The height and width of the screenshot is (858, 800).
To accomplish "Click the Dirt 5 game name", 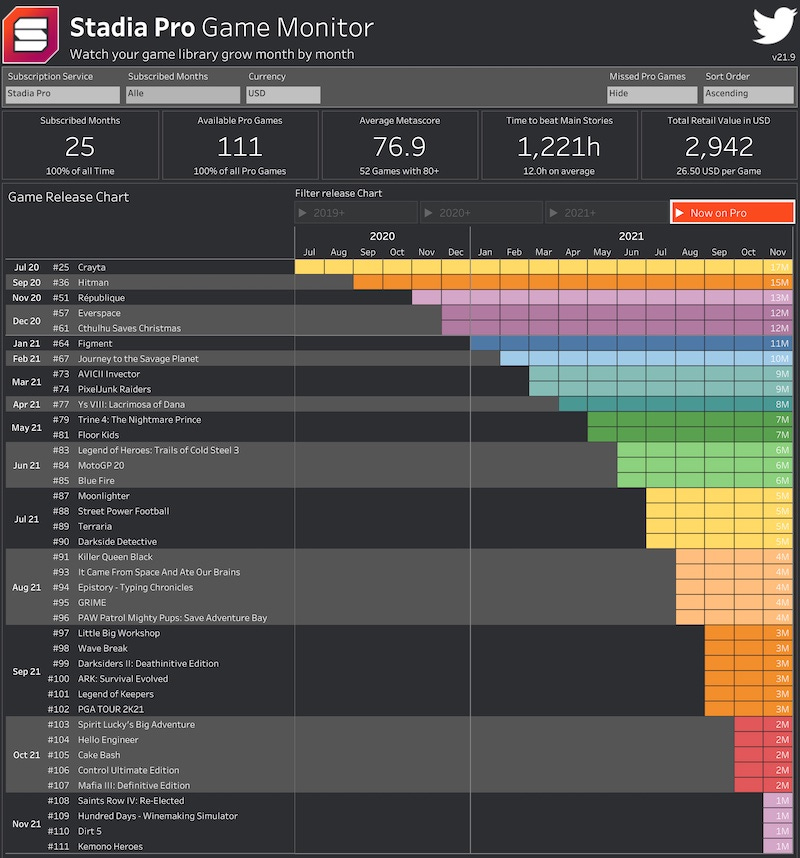I will (90, 831).
